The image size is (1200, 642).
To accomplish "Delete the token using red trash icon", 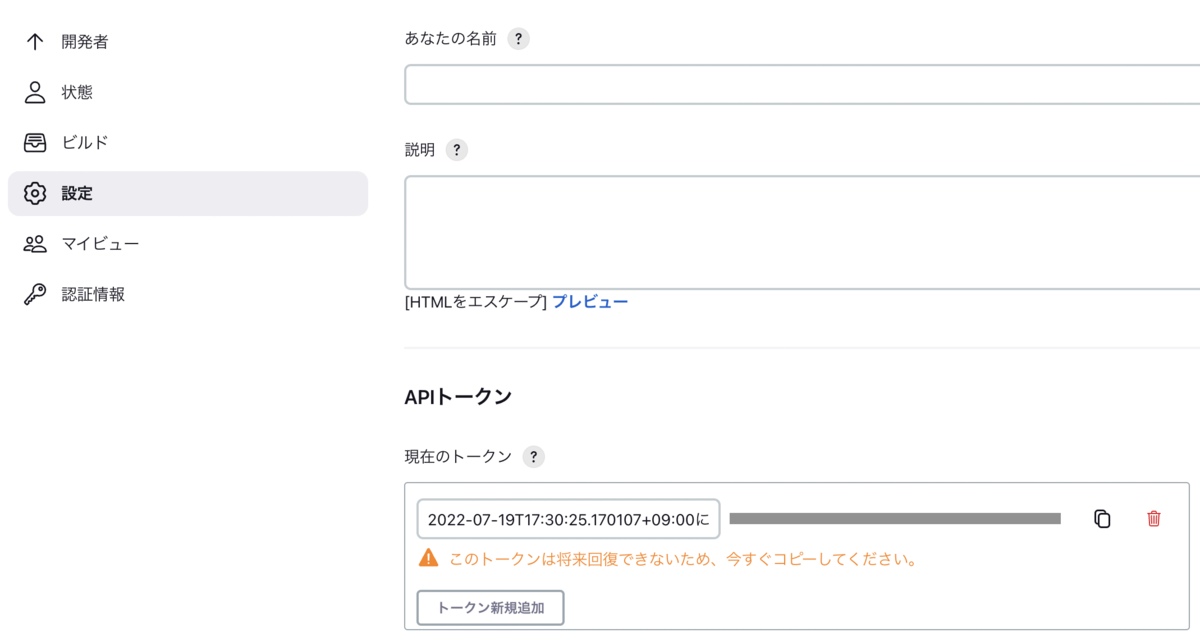I will (1154, 518).
